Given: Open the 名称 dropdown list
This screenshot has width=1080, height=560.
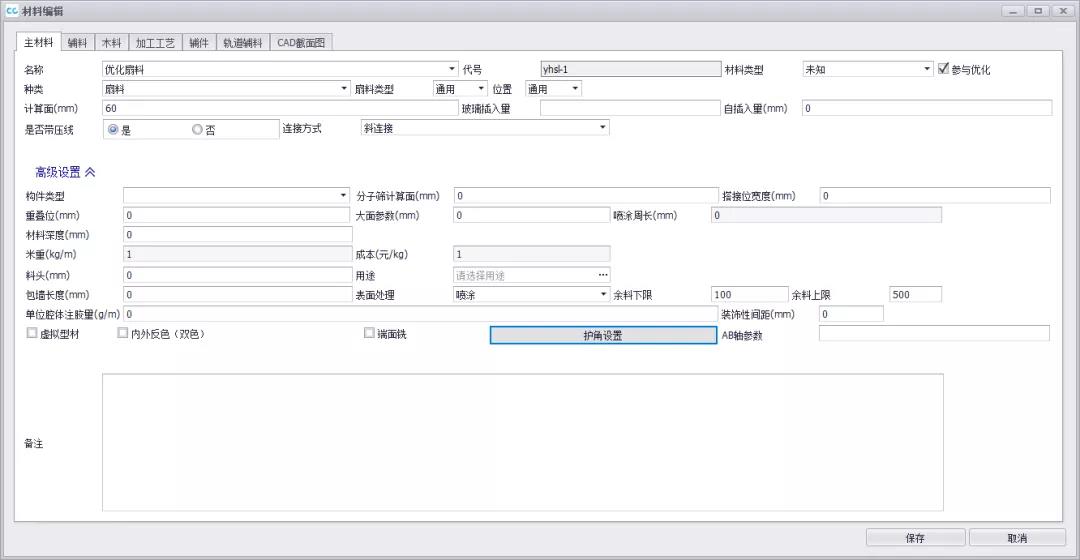Looking at the screenshot, I should coord(452,70).
